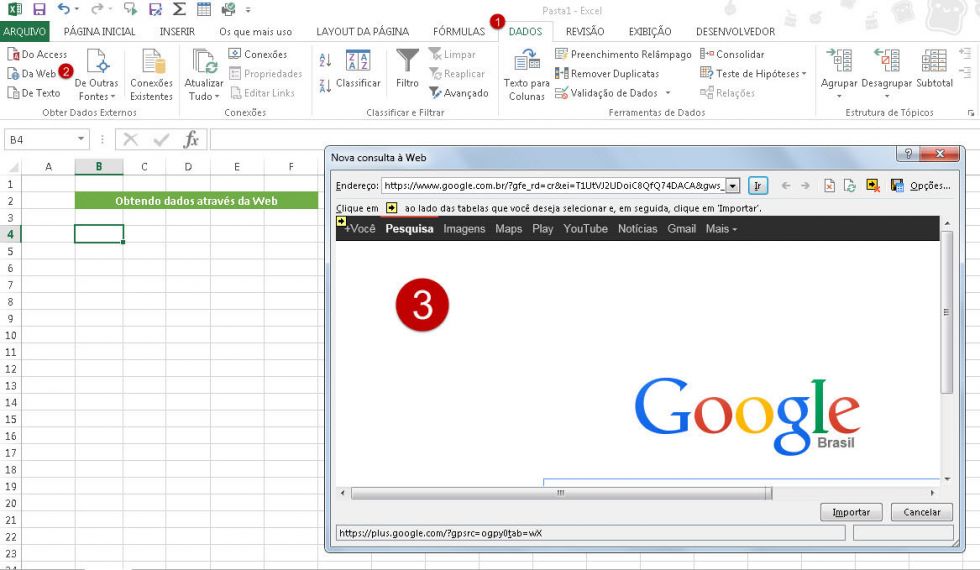Click the Gmail link on Google bar
Screen dimensions: 980x570
(681, 229)
